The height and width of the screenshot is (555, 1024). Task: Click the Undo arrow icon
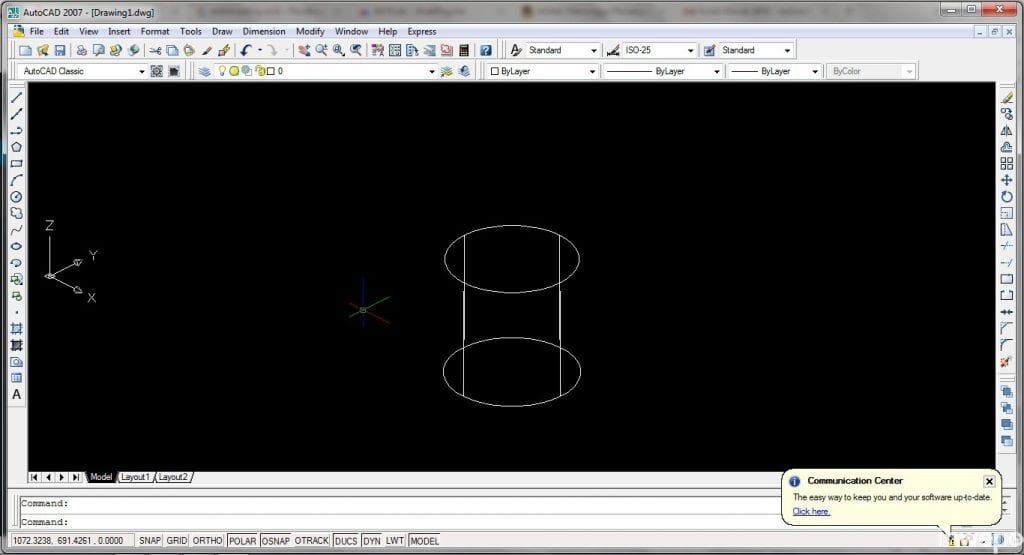[245, 50]
